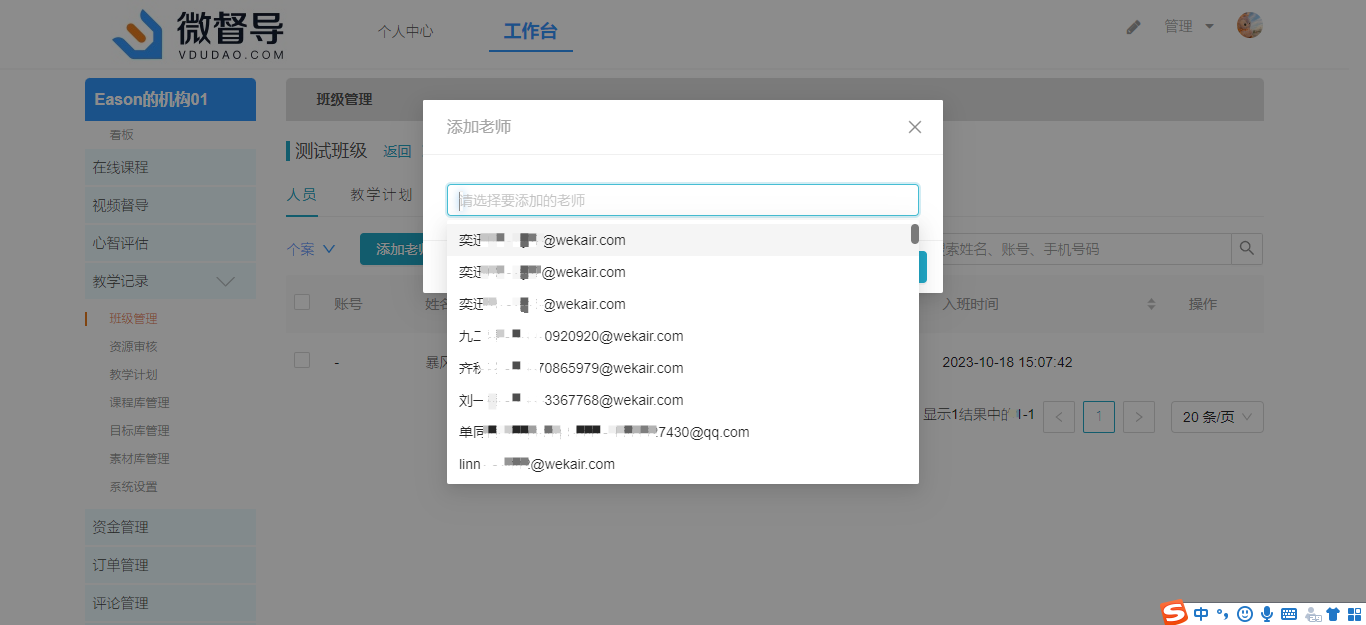Select the 教学计划 tab
Screen dimensions: 1366x625
(x=381, y=195)
